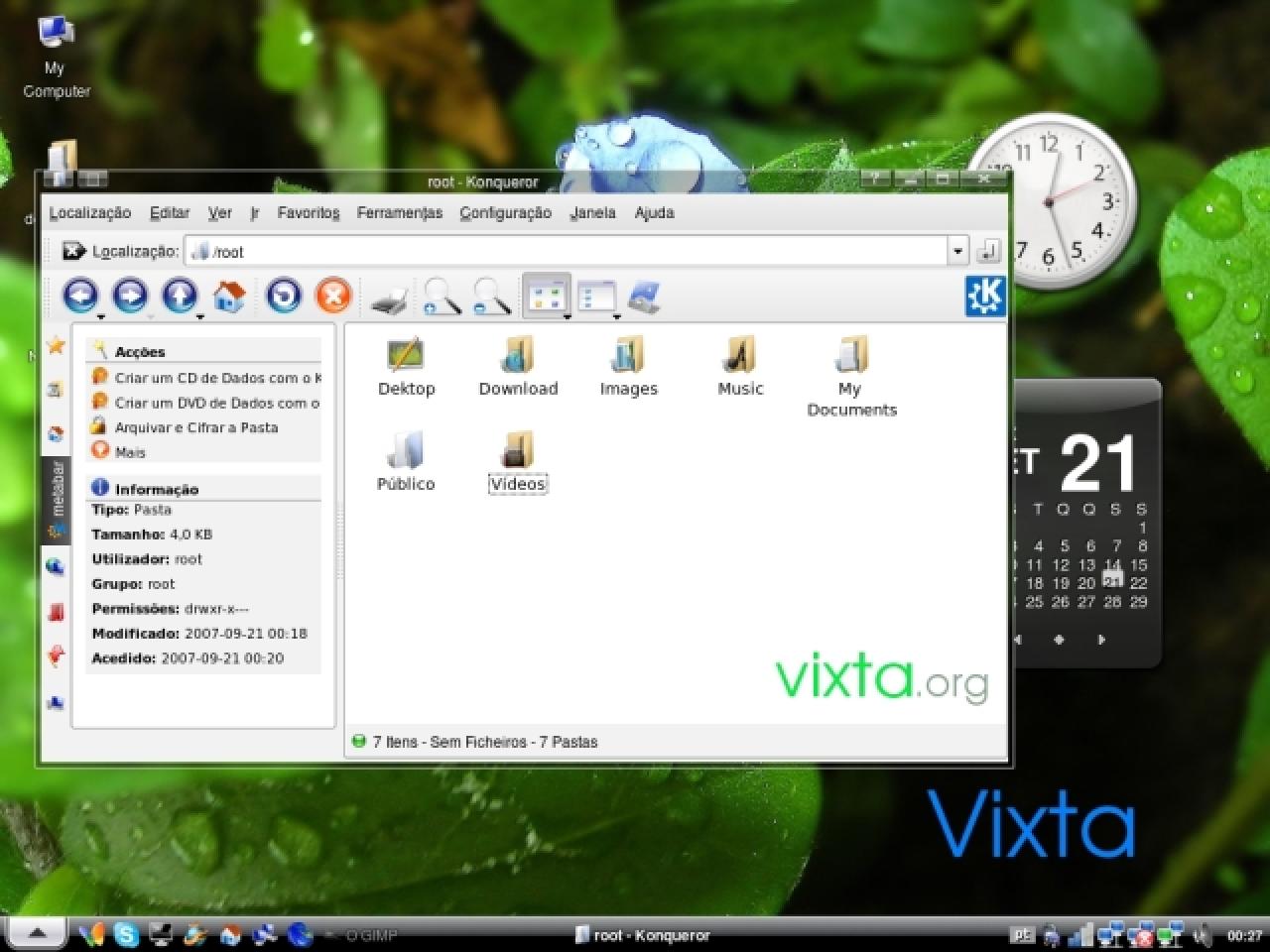This screenshot has width=1270, height=952.
Task: Expand the Localização address history dropdown
Action: 957,251
